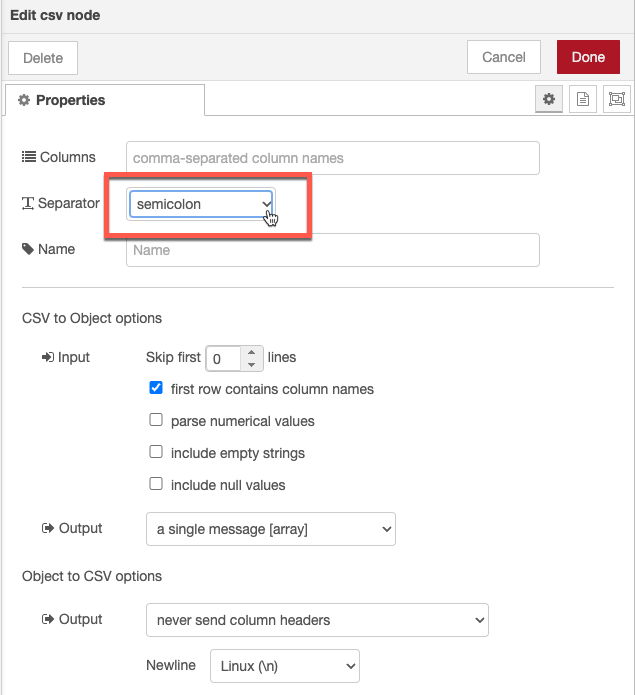This screenshot has height=695, width=635.
Task: Open never send column headers dropdown
Action: tap(317, 620)
